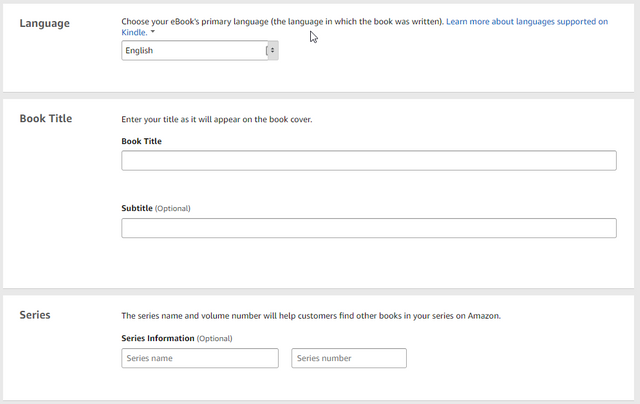Click the bold Subtitle label
The image size is (640, 404).
[x=137, y=208]
